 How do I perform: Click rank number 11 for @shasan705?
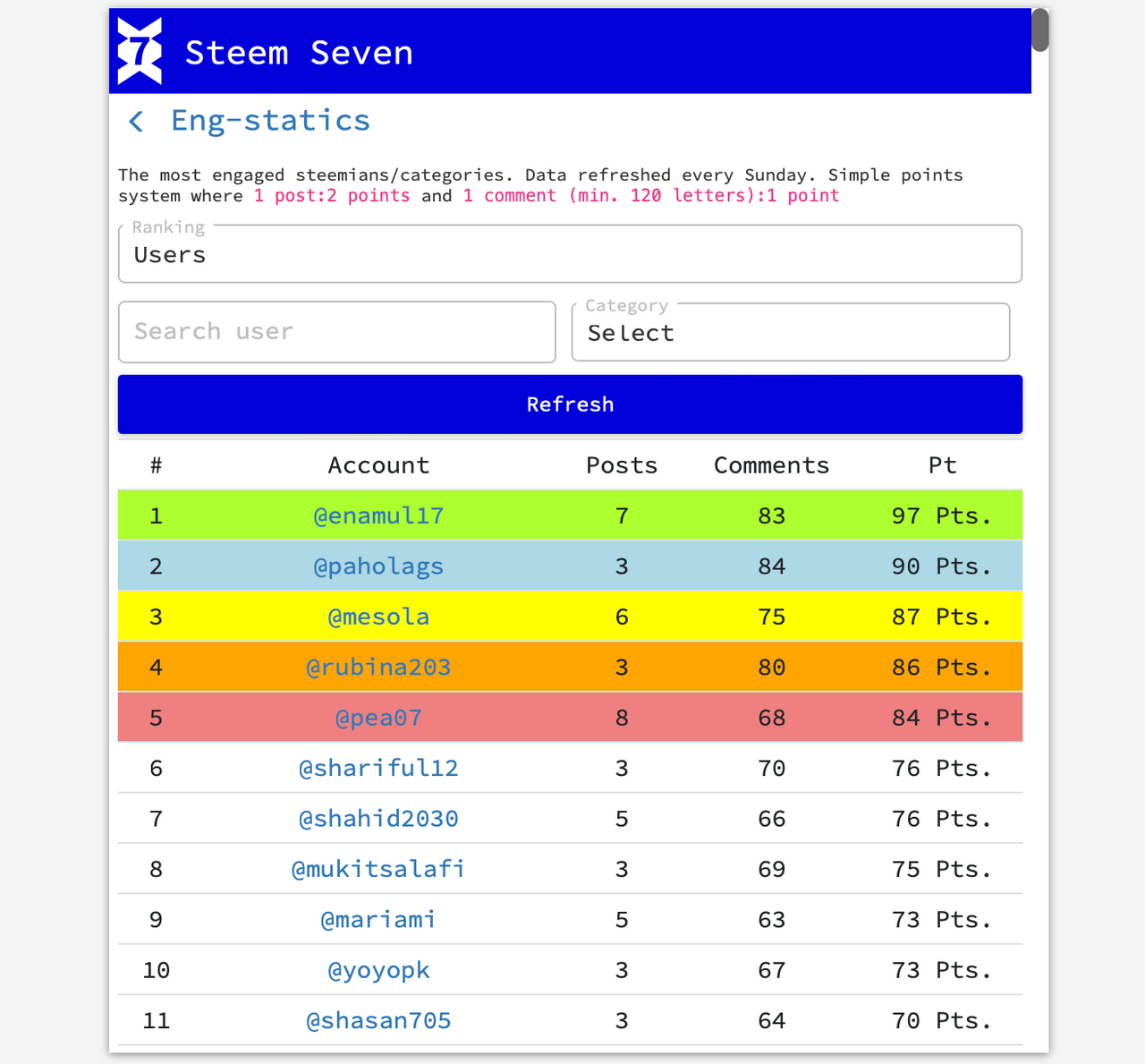(156, 1020)
